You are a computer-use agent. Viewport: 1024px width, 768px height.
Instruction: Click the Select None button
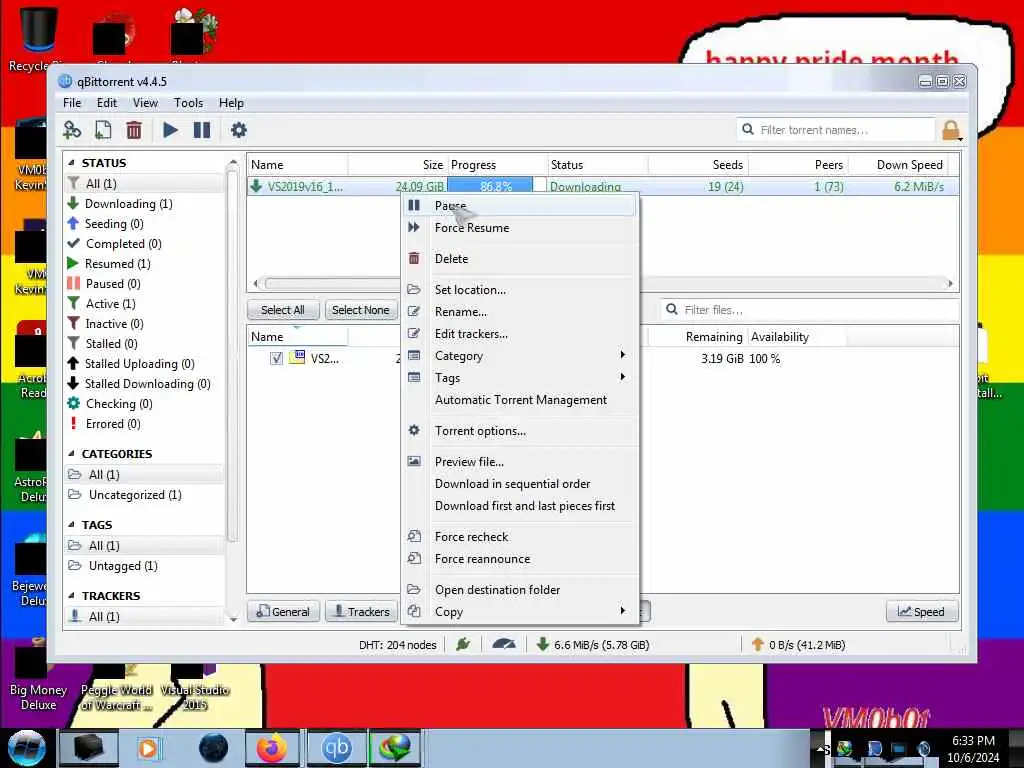[360, 310]
